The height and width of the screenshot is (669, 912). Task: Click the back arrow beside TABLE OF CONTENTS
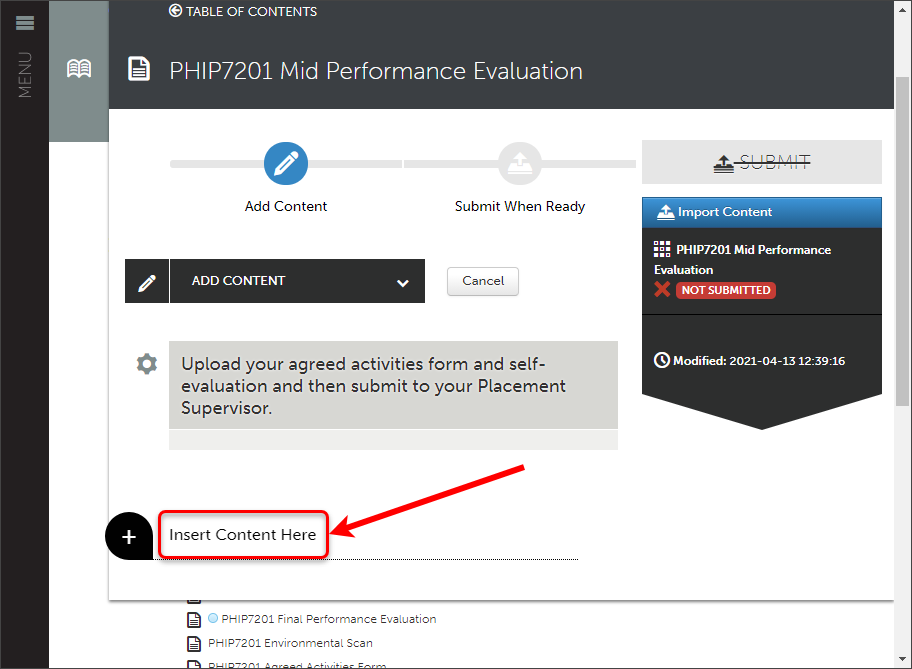tap(175, 12)
